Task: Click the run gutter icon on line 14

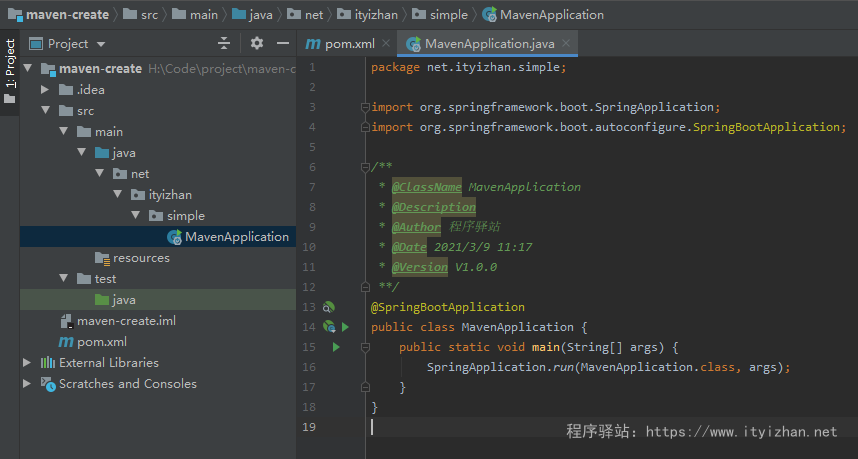Action: click(x=345, y=327)
